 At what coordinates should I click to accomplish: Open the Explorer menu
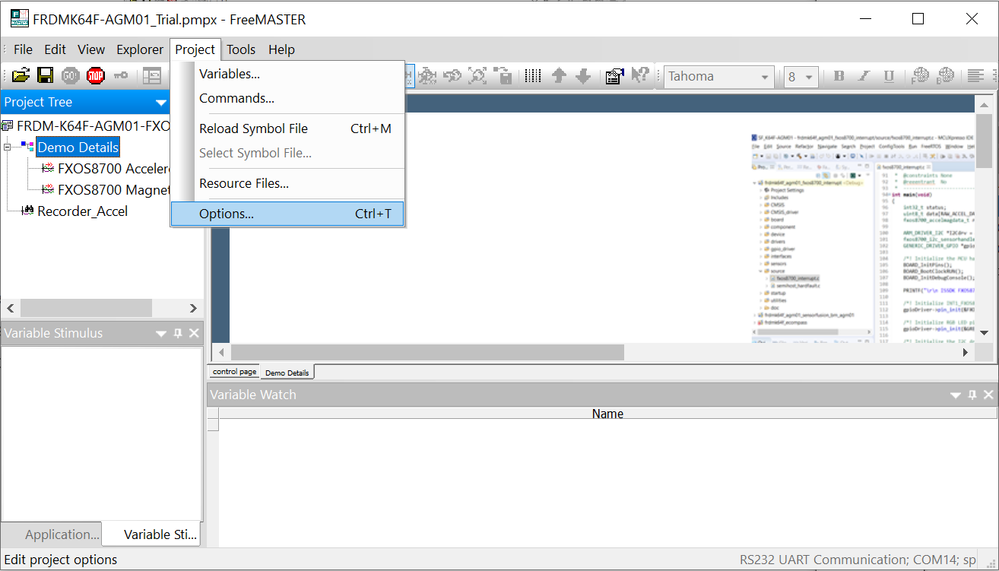coord(140,49)
